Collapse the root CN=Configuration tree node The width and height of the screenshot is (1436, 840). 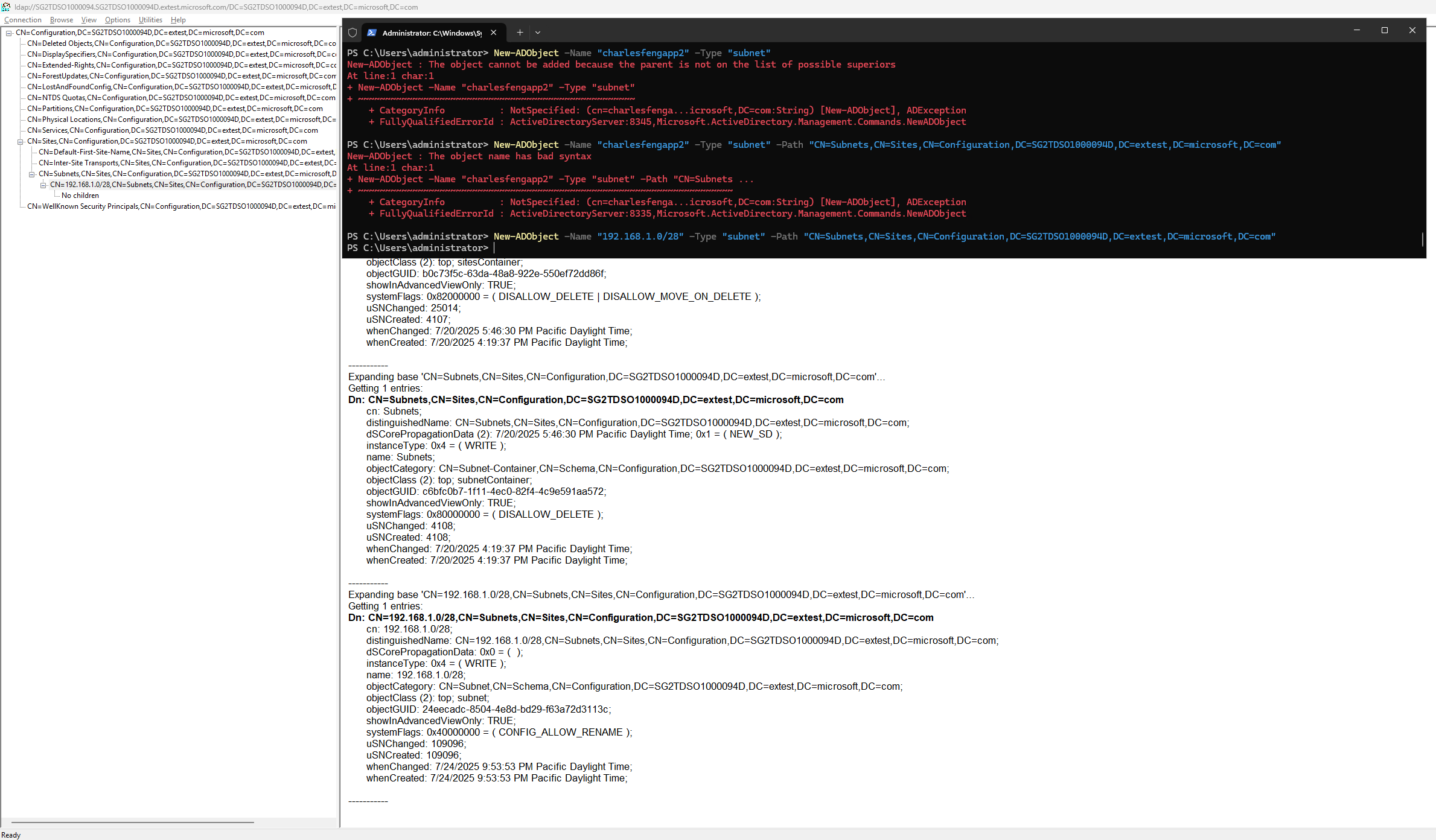point(9,33)
